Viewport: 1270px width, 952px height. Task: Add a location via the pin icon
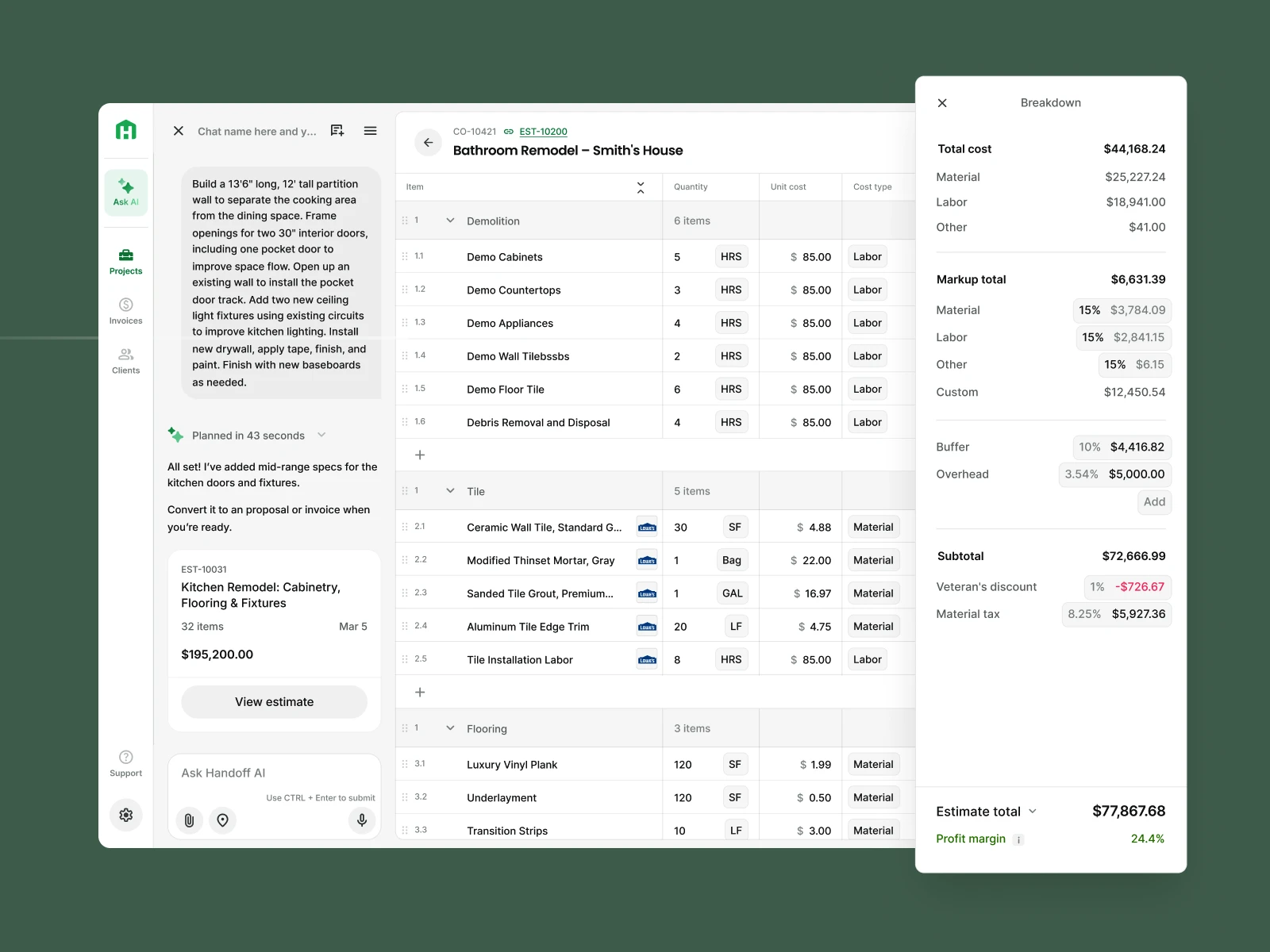pyautogui.click(x=223, y=820)
